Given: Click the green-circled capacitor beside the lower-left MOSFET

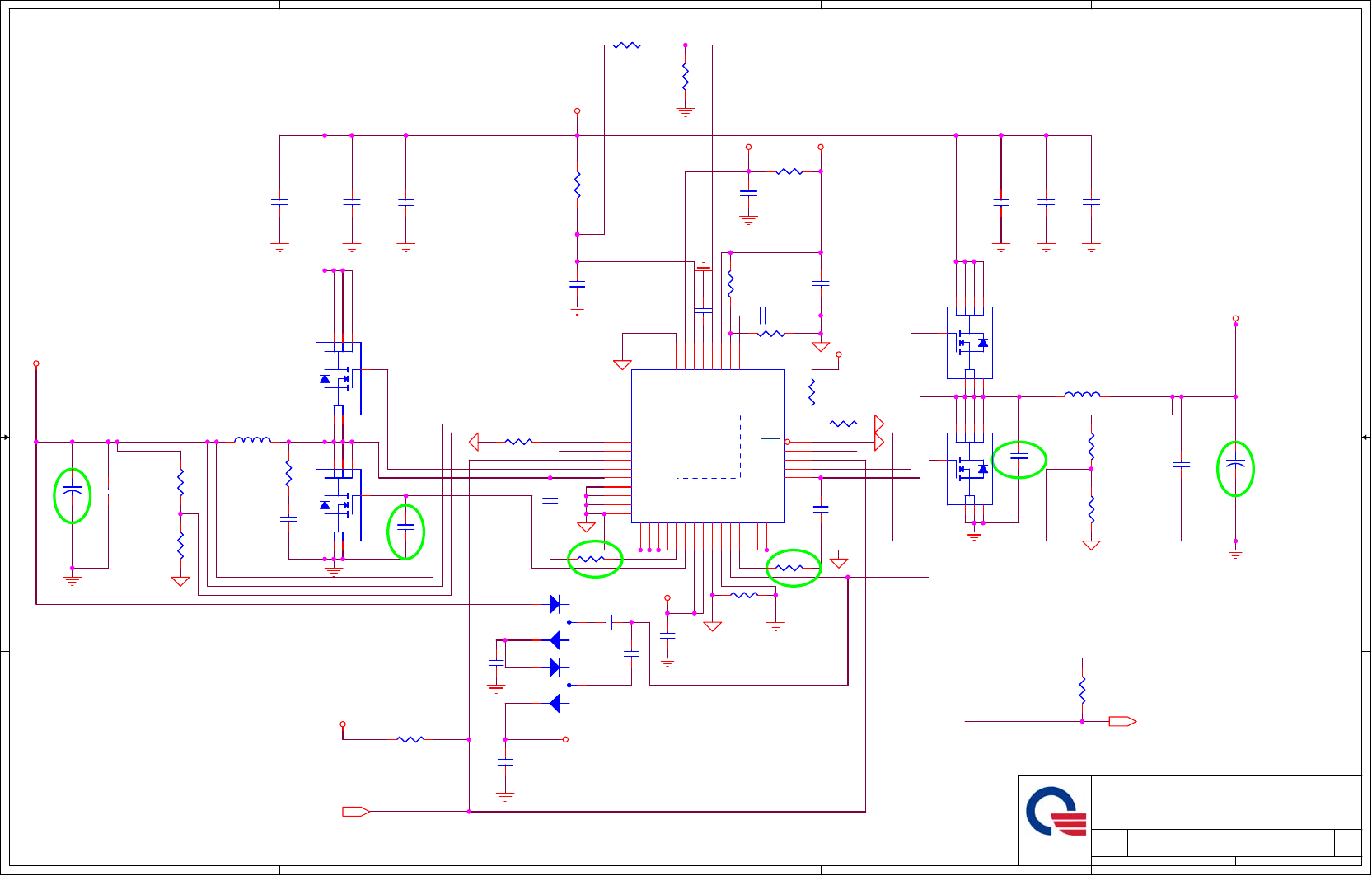Looking at the screenshot, I should [406, 532].
